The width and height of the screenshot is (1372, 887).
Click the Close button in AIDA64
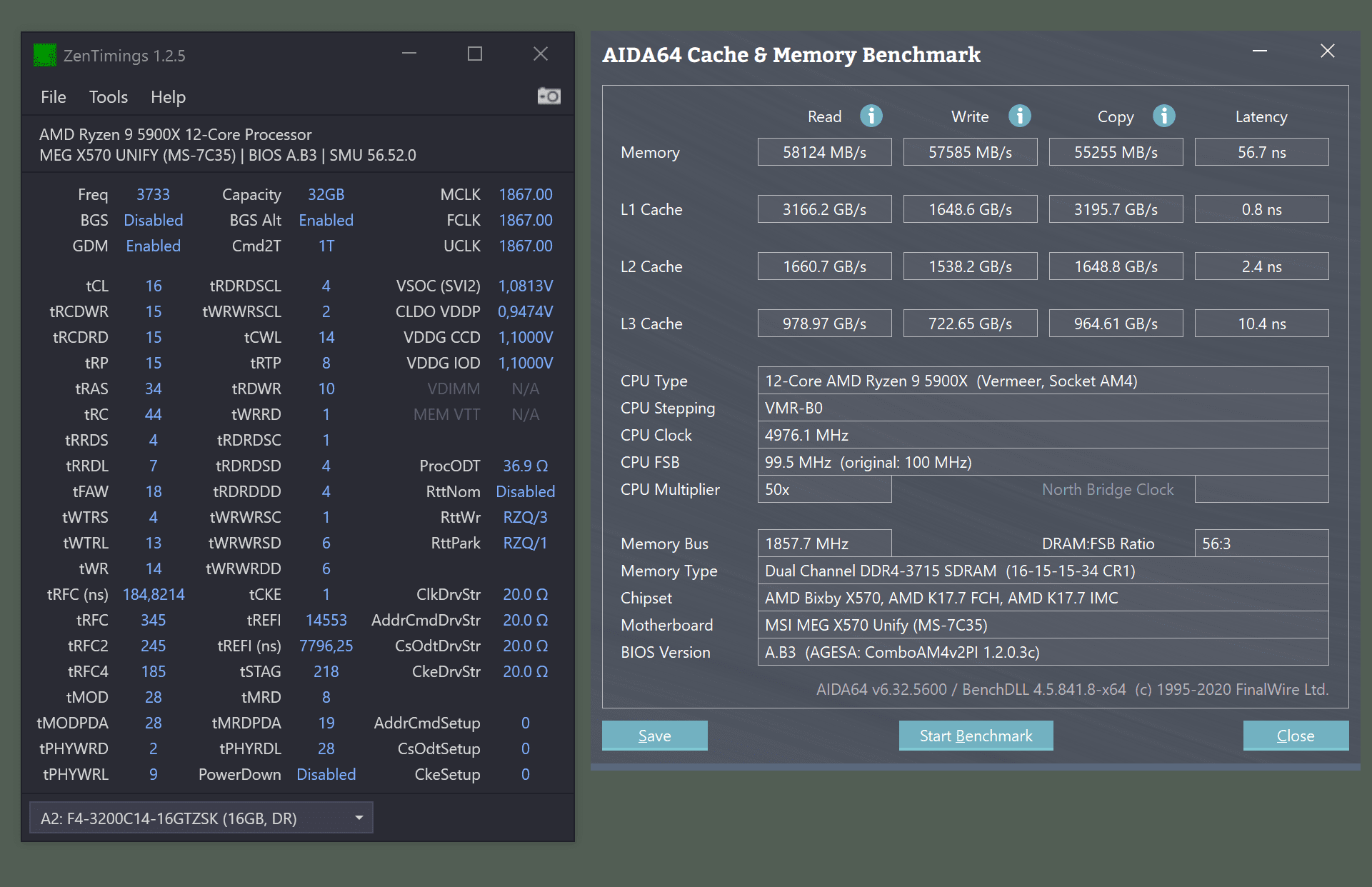(1296, 736)
